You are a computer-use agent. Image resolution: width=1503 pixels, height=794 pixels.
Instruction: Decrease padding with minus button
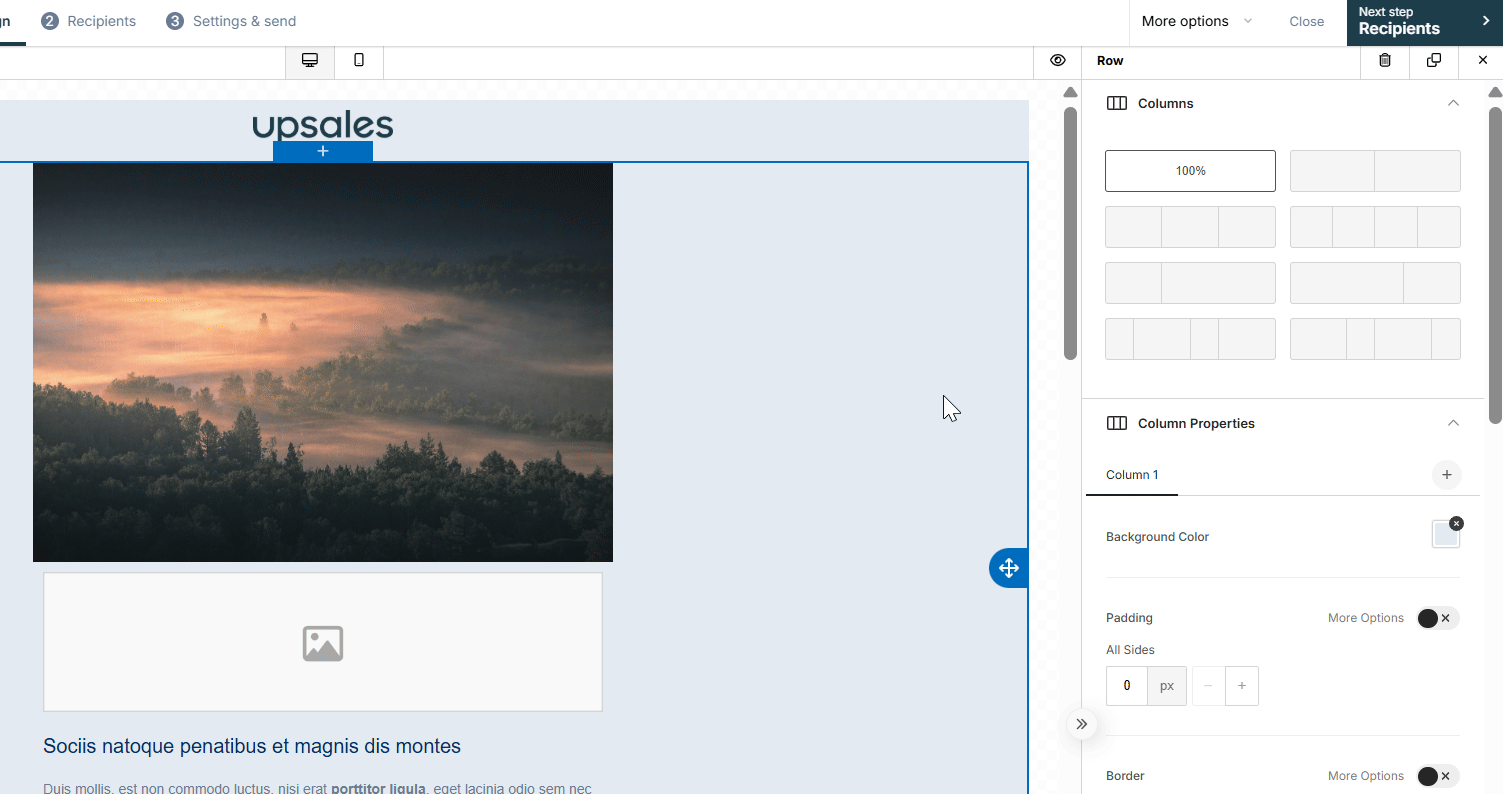[x=1208, y=686]
